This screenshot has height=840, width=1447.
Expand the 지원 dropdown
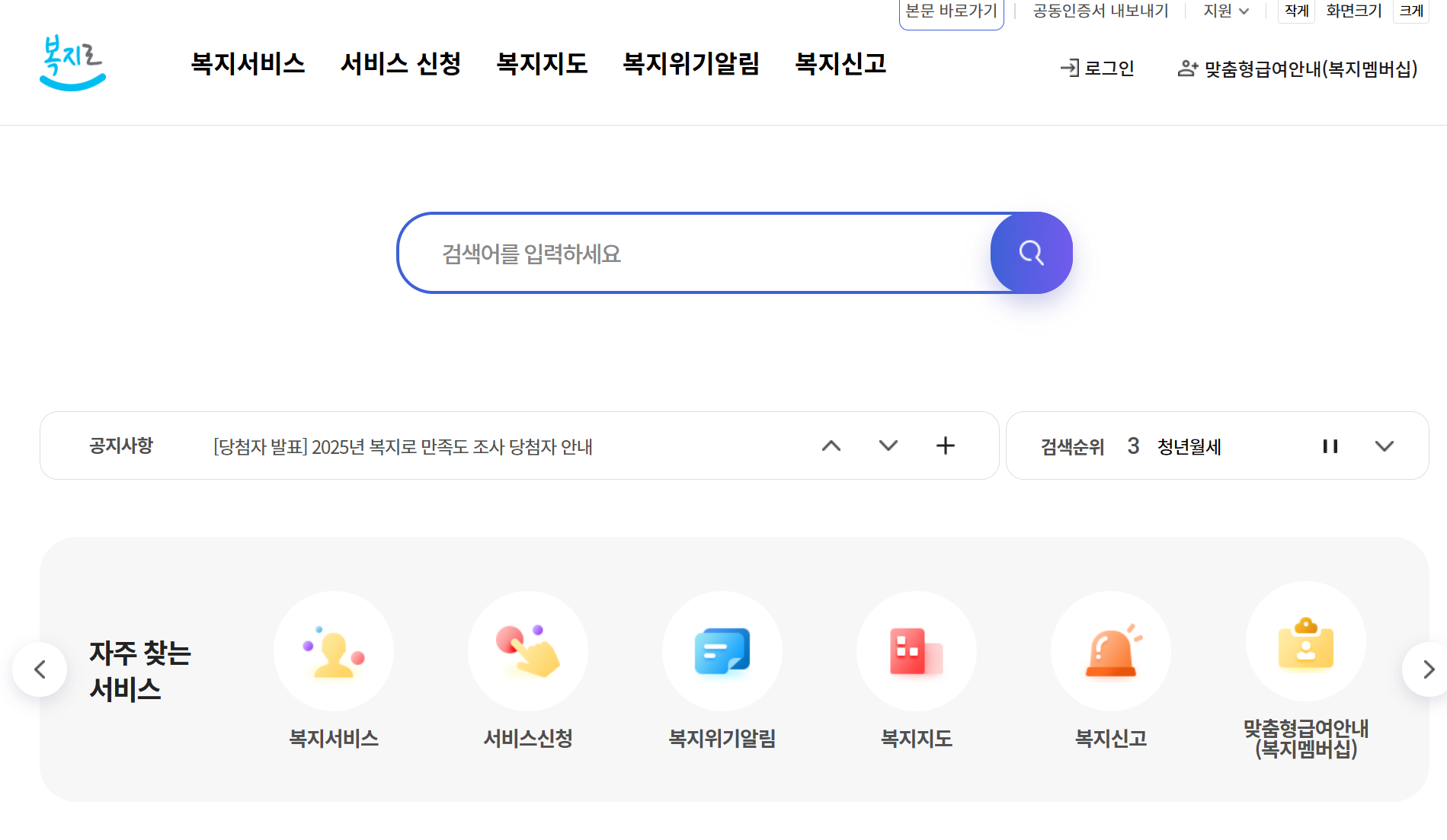point(1223,11)
